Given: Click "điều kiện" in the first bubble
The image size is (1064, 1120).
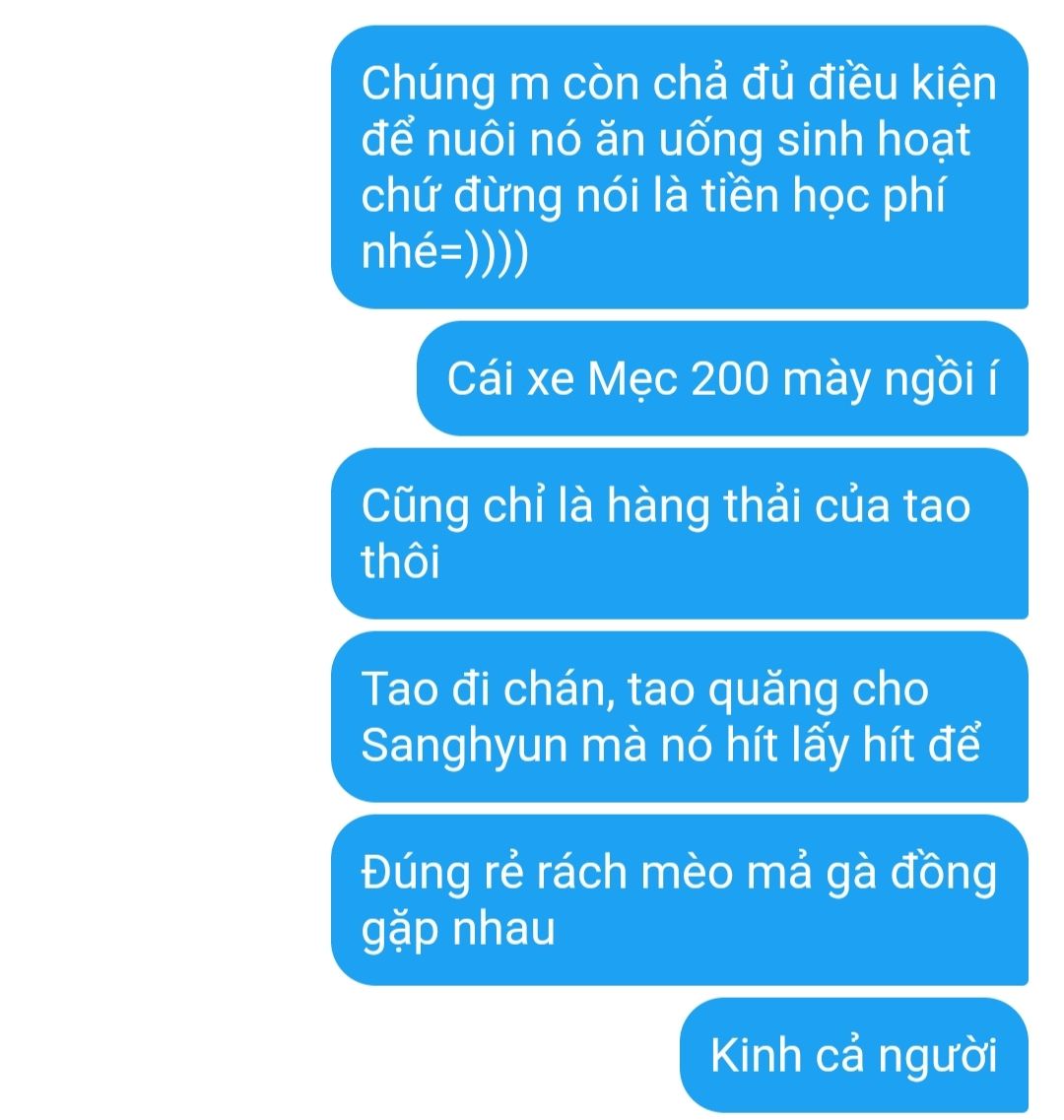Looking at the screenshot, I should pos(902,83).
